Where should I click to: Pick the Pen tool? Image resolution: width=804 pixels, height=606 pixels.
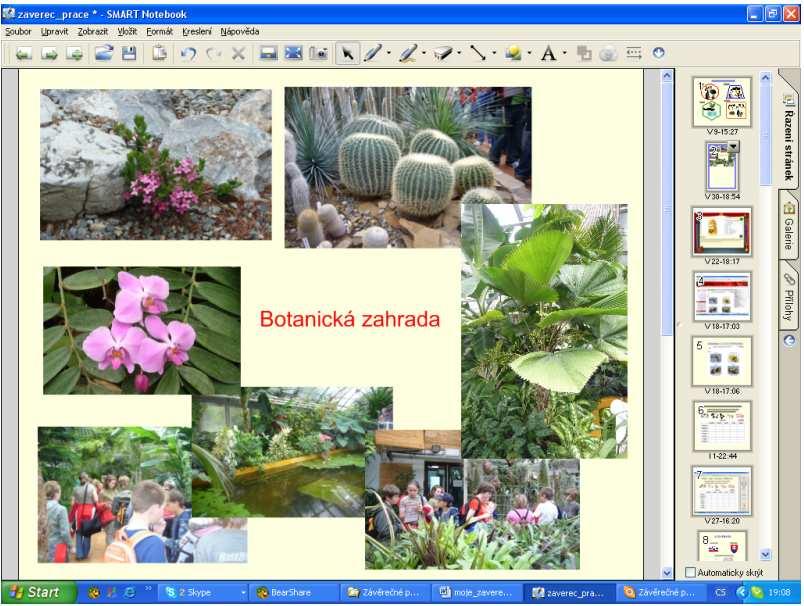coord(373,53)
